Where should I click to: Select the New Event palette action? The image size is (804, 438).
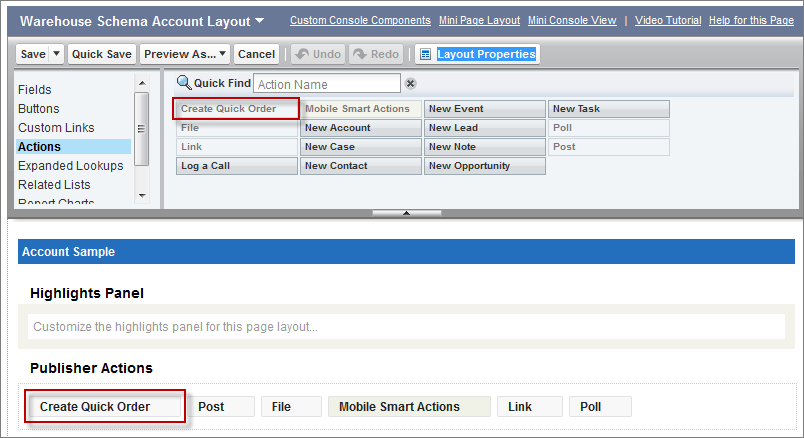pyautogui.click(x=485, y=109)
